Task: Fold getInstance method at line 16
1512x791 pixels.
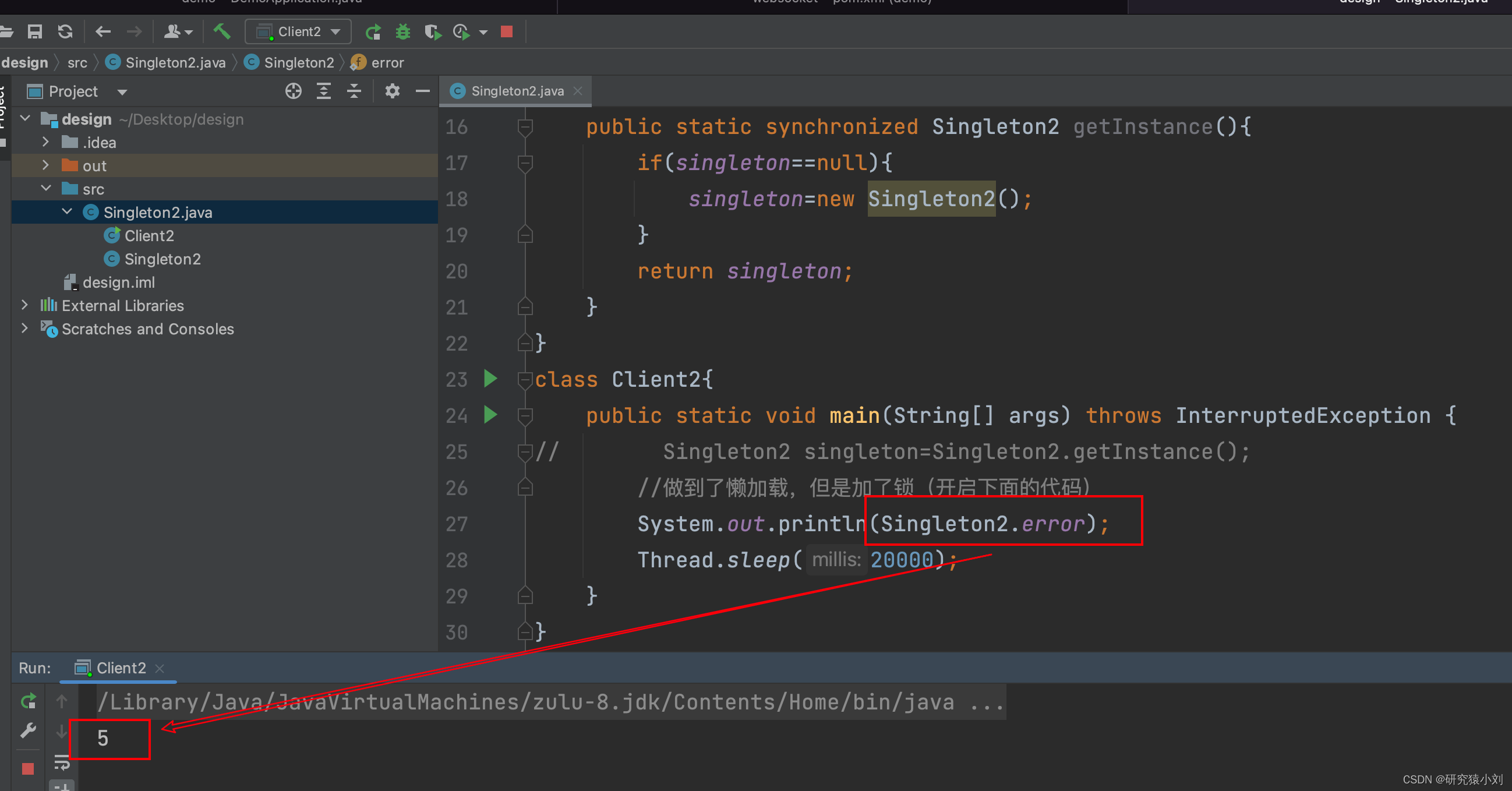Action: (525, 127)
